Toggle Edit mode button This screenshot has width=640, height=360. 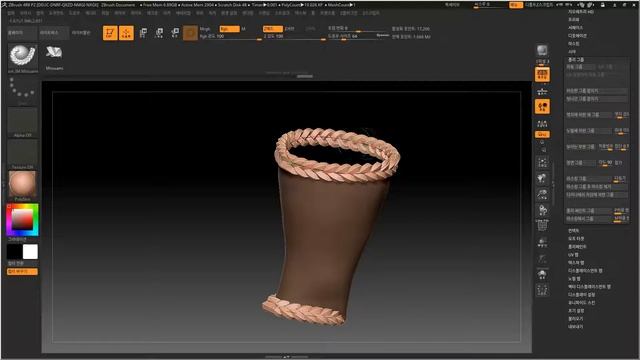(x=110, y=33)
